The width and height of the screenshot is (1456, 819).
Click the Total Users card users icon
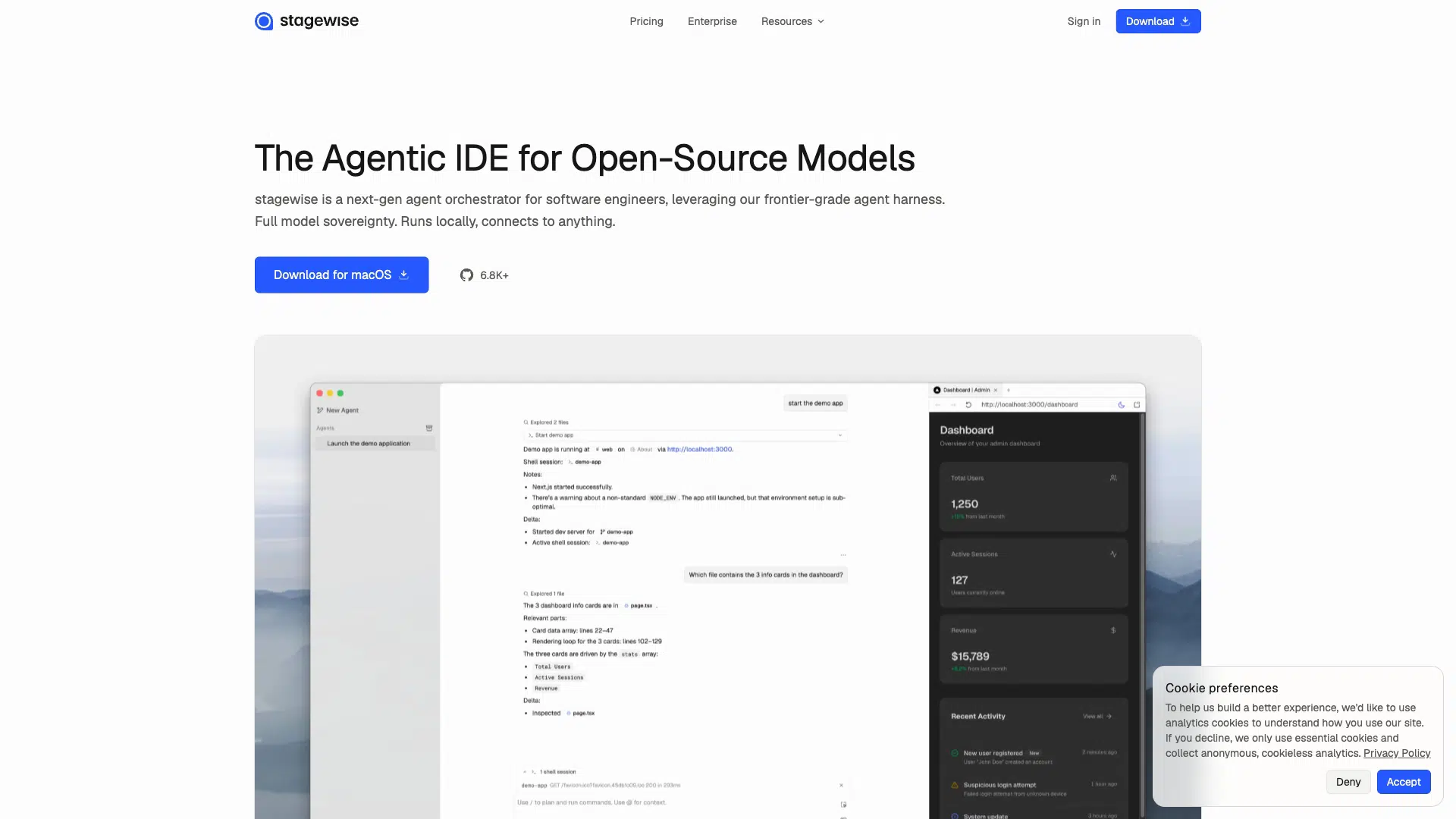click(x=1113, y=478)
